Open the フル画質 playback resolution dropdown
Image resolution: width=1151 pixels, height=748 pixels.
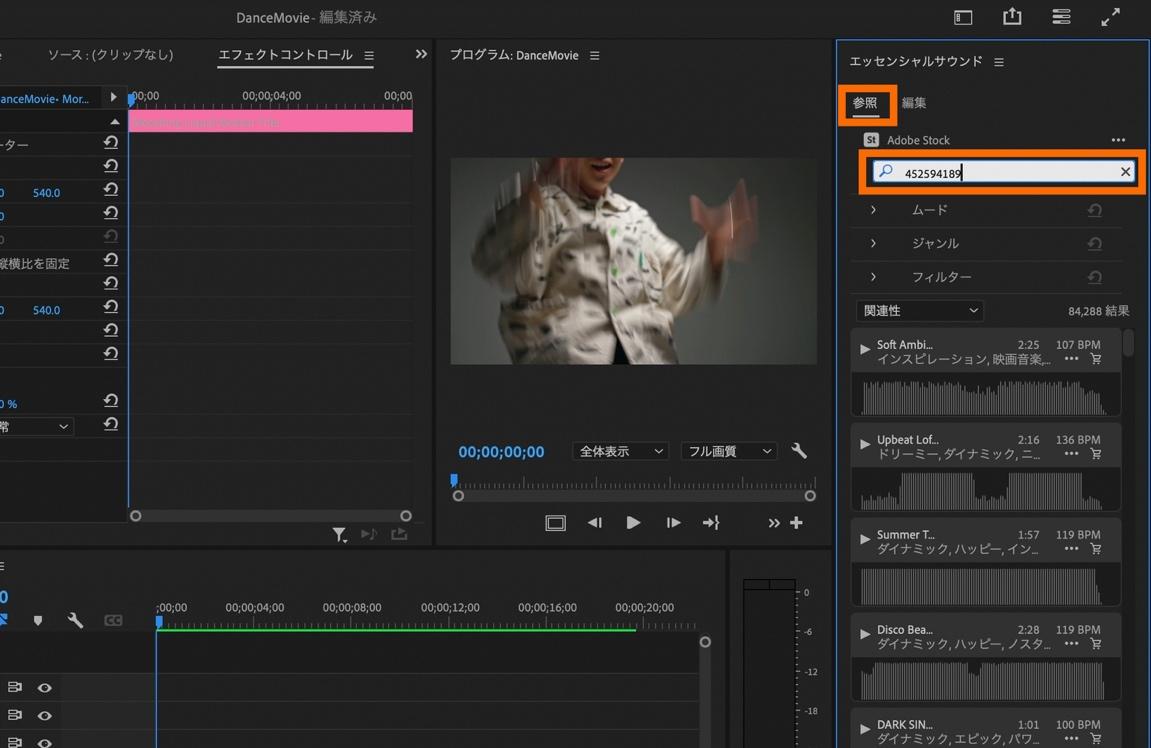coord(728,451)
